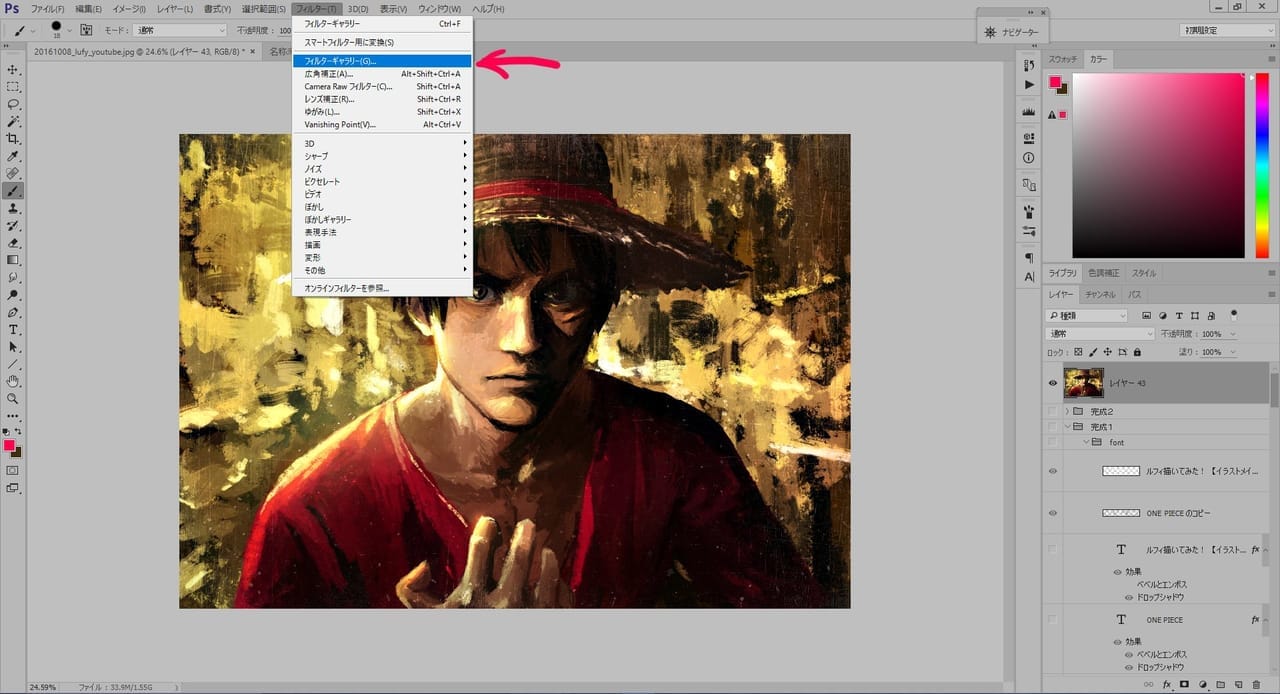Click the レイヤー 43 layer thumbnail
1280x694 pixels.
1083,383
